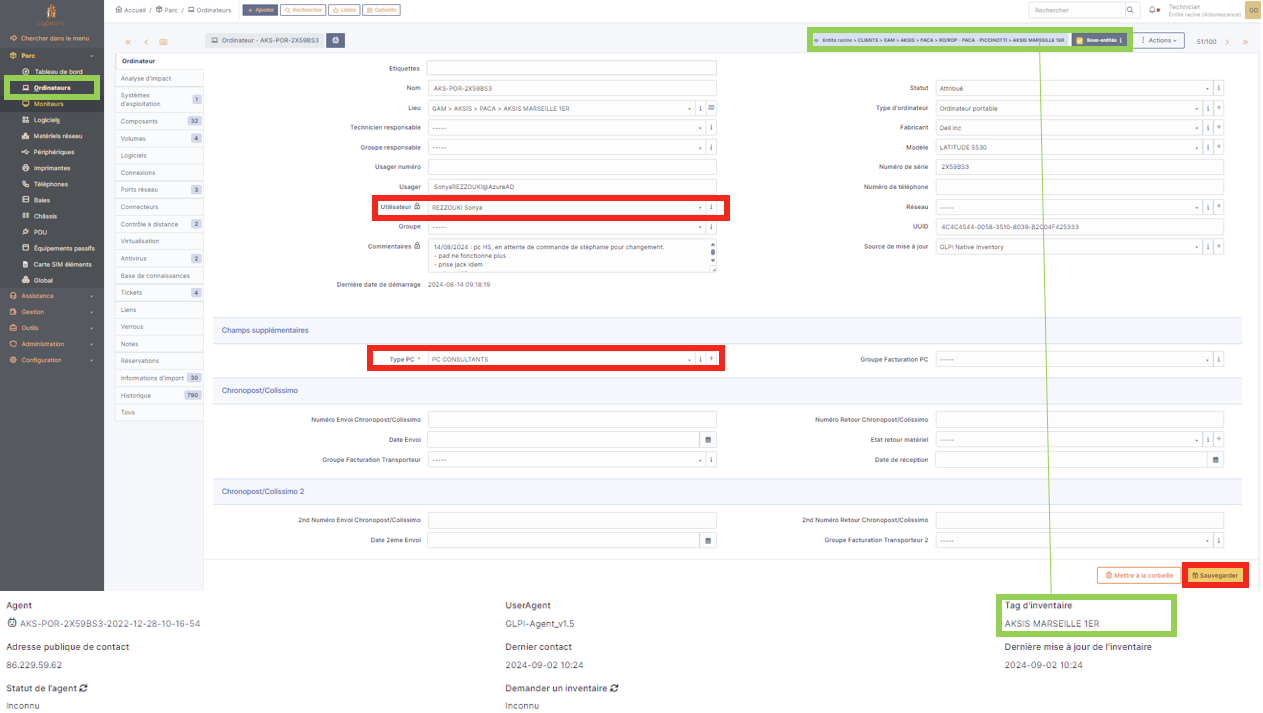Open the Utilisateur dropdown
Viewport: 1263px width, 713px height.
pos(566,207)
